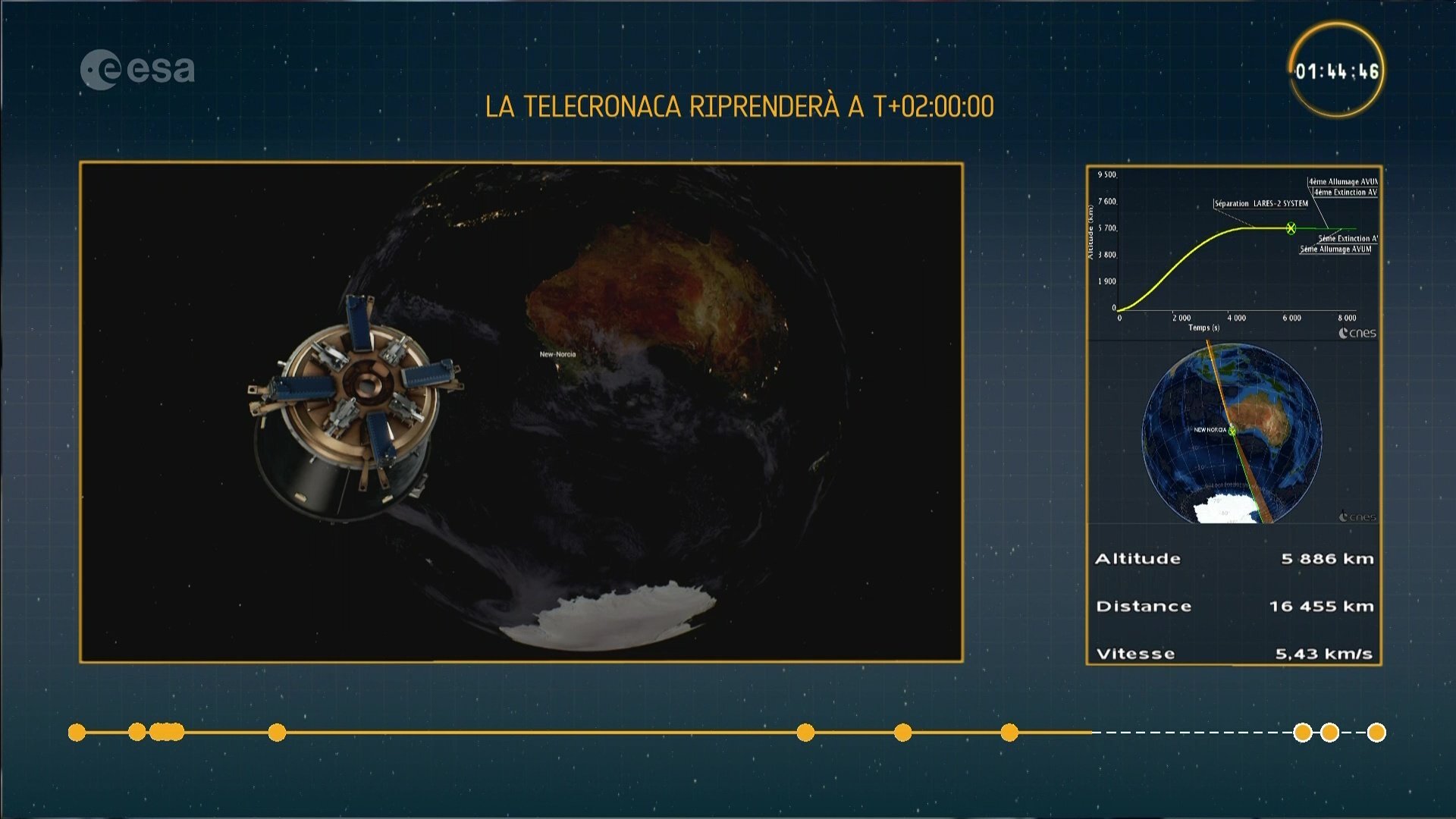Click the CNES logo on the globe map
The width and height of the screenshot is (1456, 819).
coord(1357,516)
